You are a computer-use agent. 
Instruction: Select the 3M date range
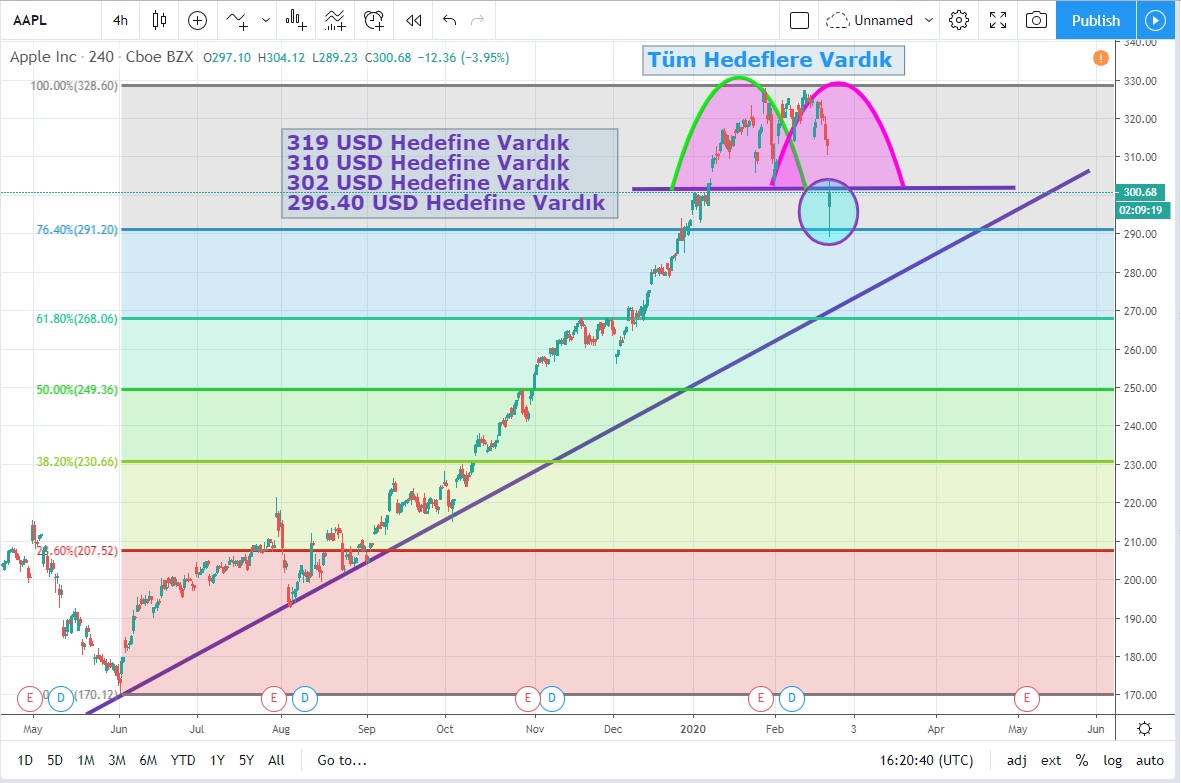(x=117, y=760)
